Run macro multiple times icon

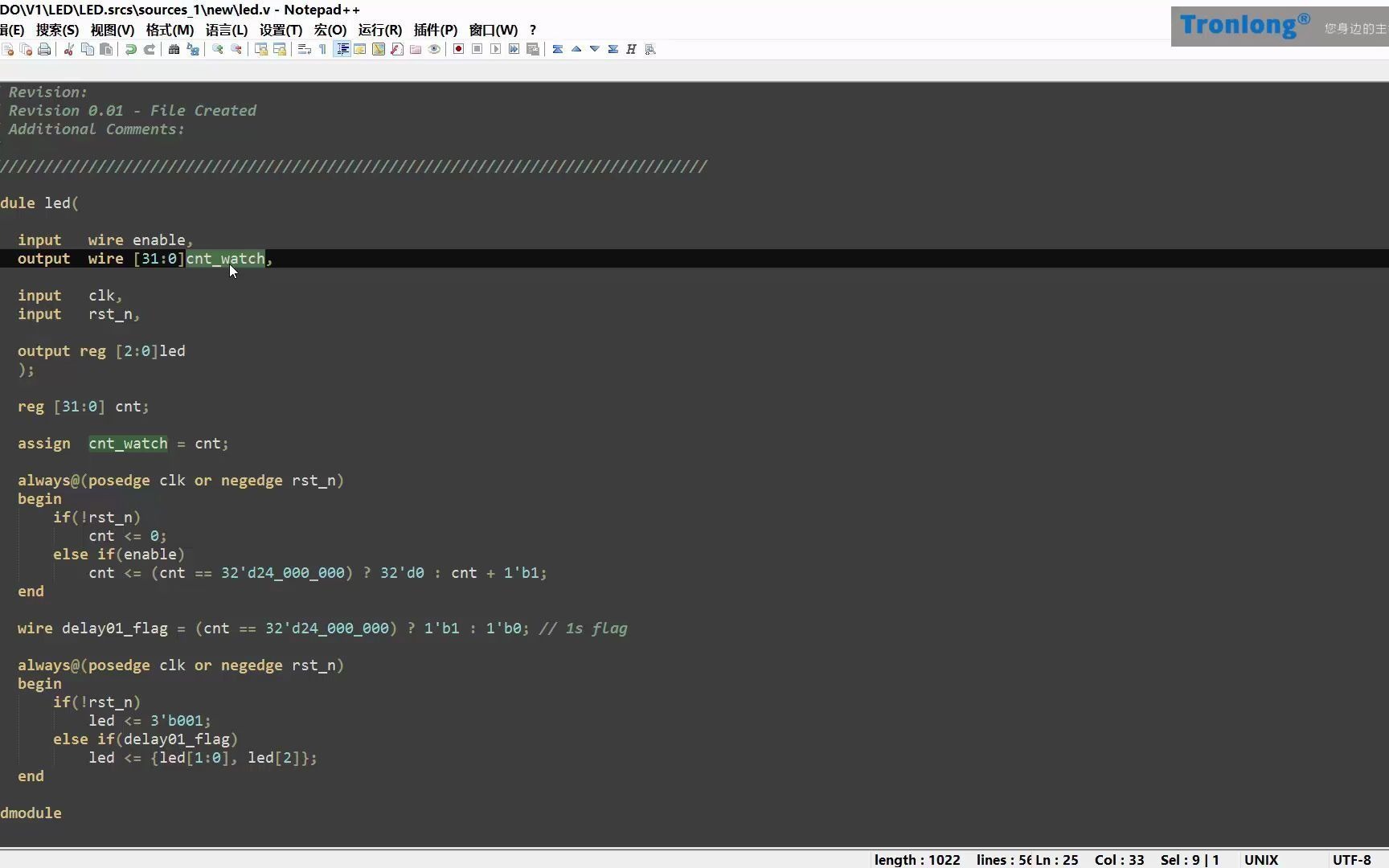click(x=514, y=50)
